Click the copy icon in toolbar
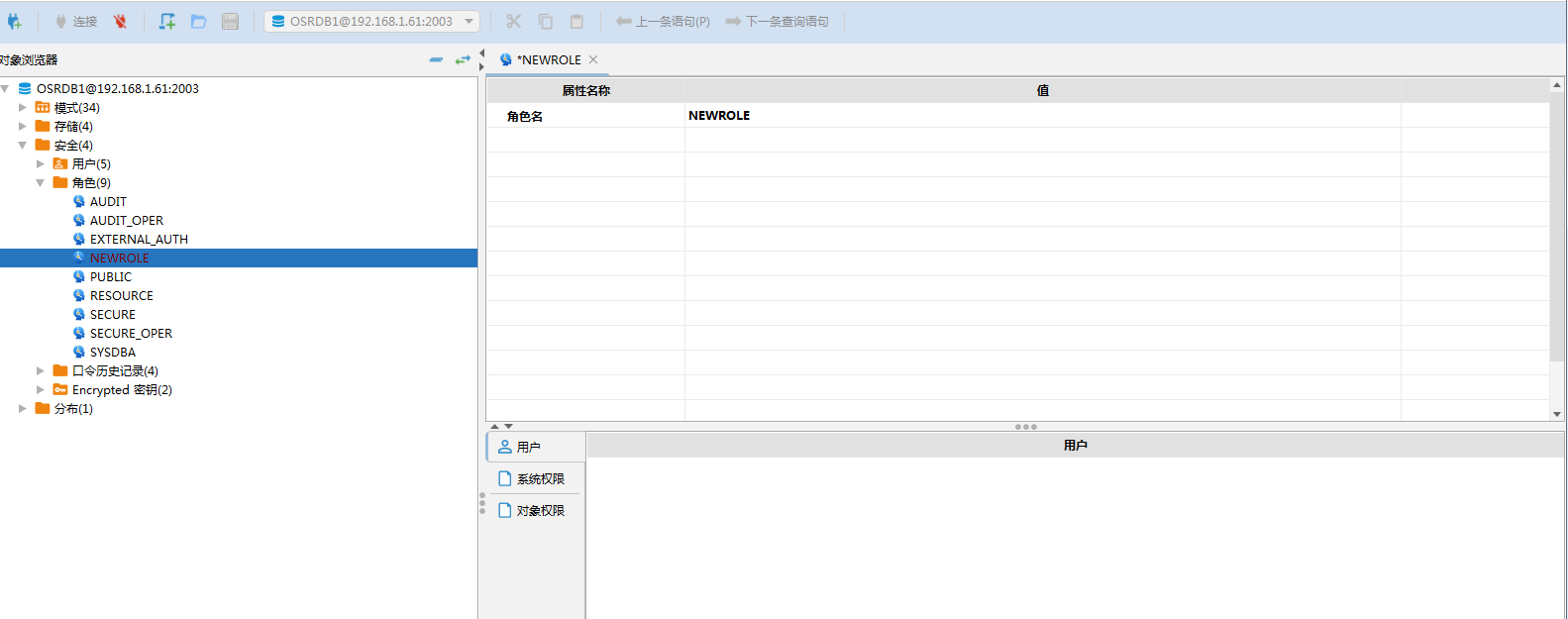 pos(546,21)
